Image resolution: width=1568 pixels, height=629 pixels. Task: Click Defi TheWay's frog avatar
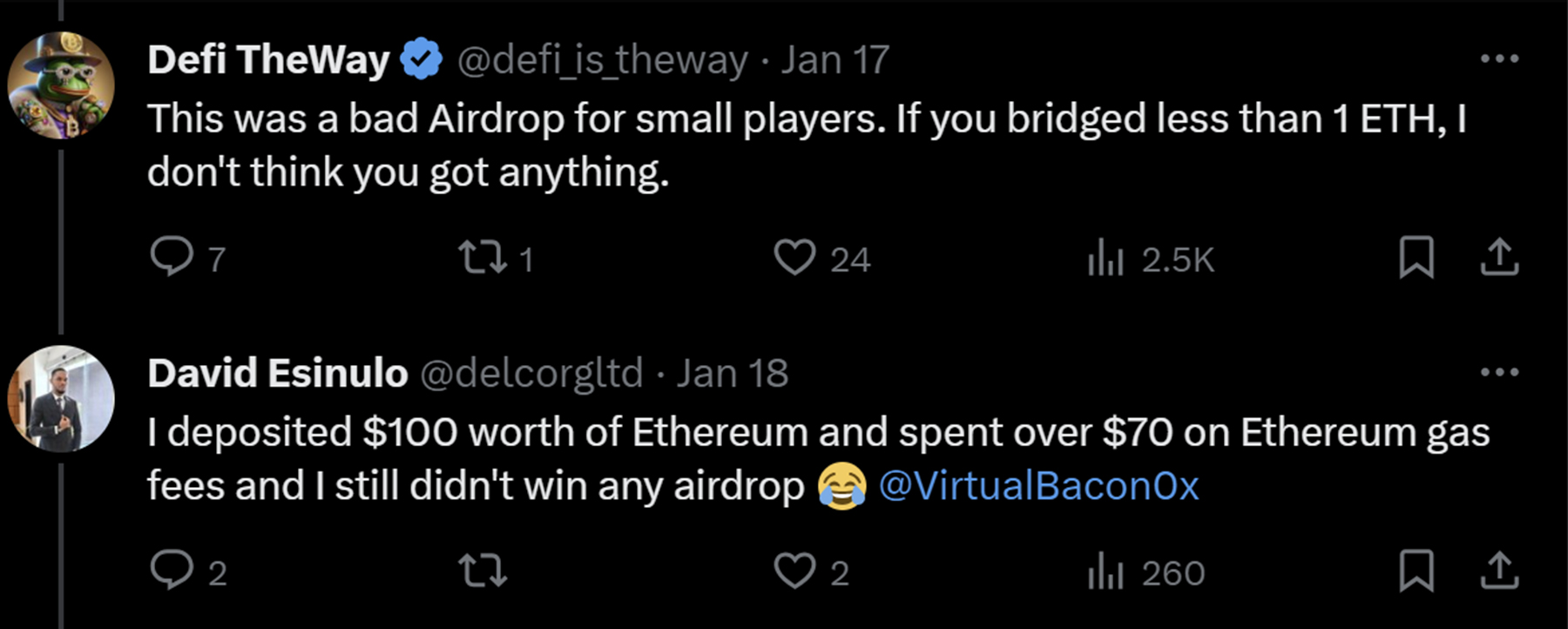point(61,85)
